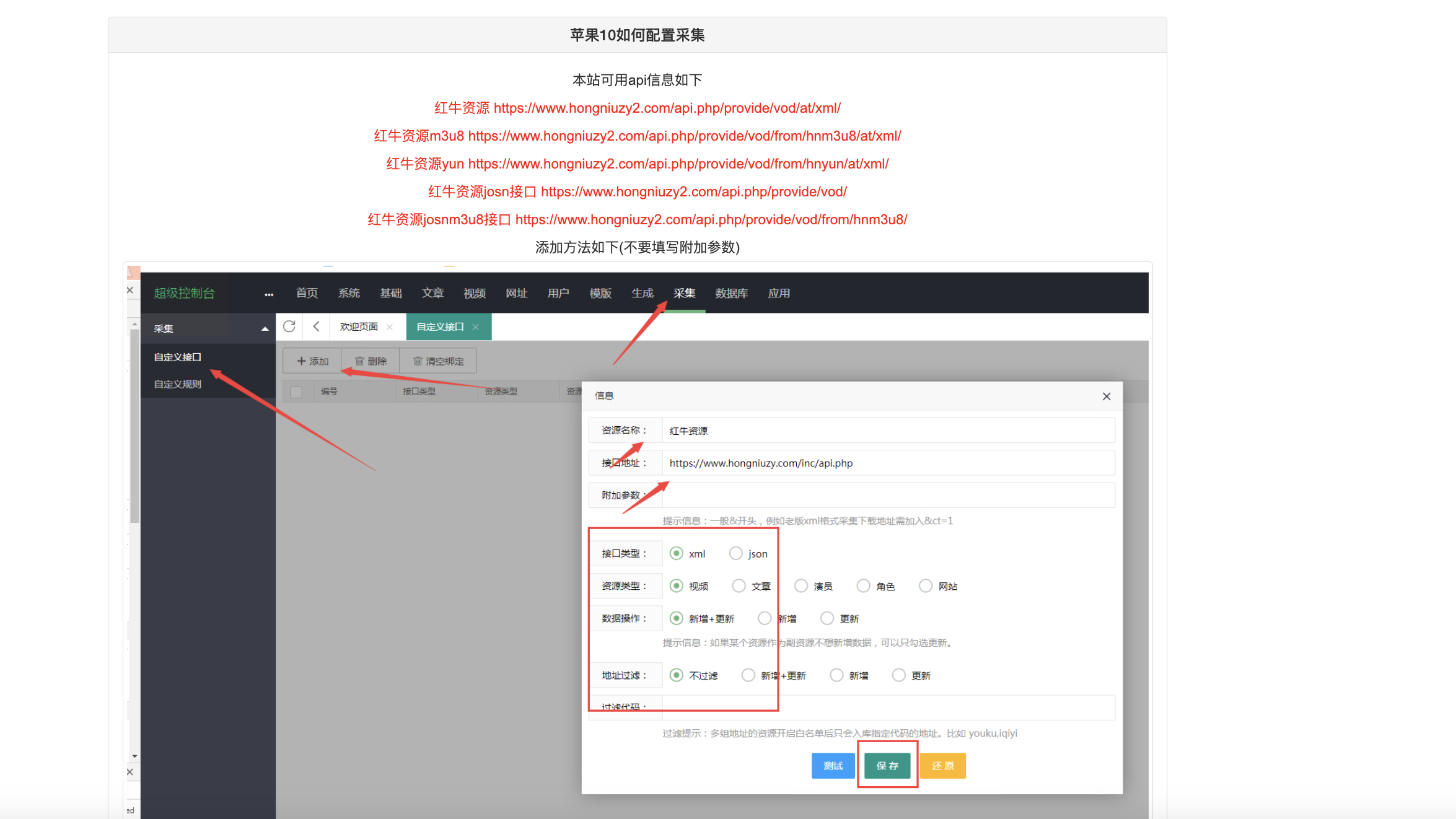
Task: Close the 自定义接口 tab with its X
Action: [476, 327]
